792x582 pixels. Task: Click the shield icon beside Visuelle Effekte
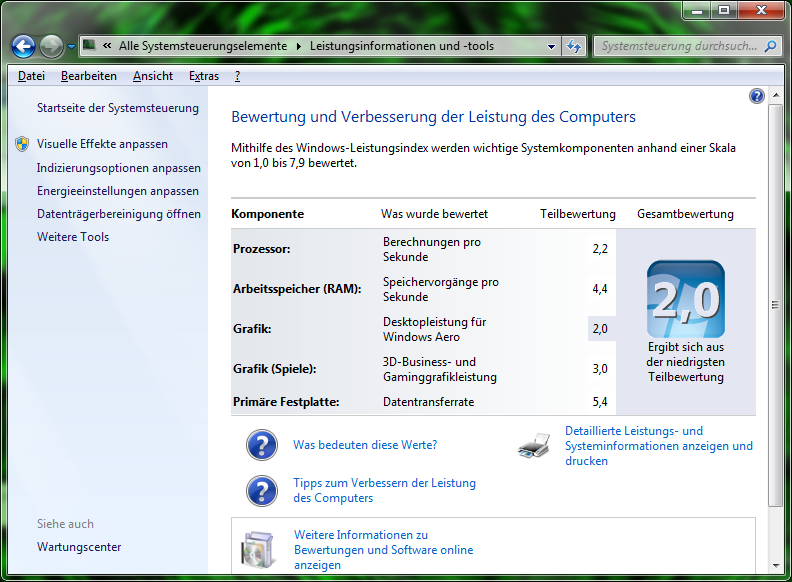pos(22,144)
